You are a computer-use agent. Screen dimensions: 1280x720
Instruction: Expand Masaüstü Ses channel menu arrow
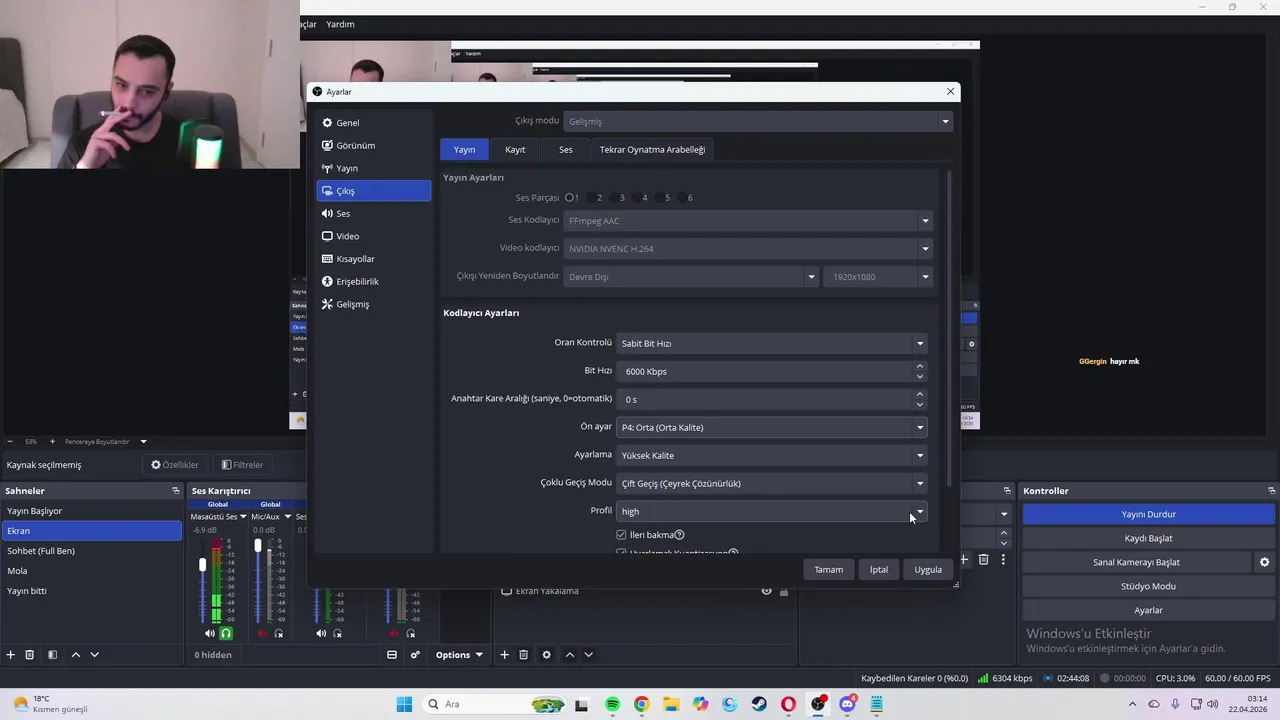243,517
